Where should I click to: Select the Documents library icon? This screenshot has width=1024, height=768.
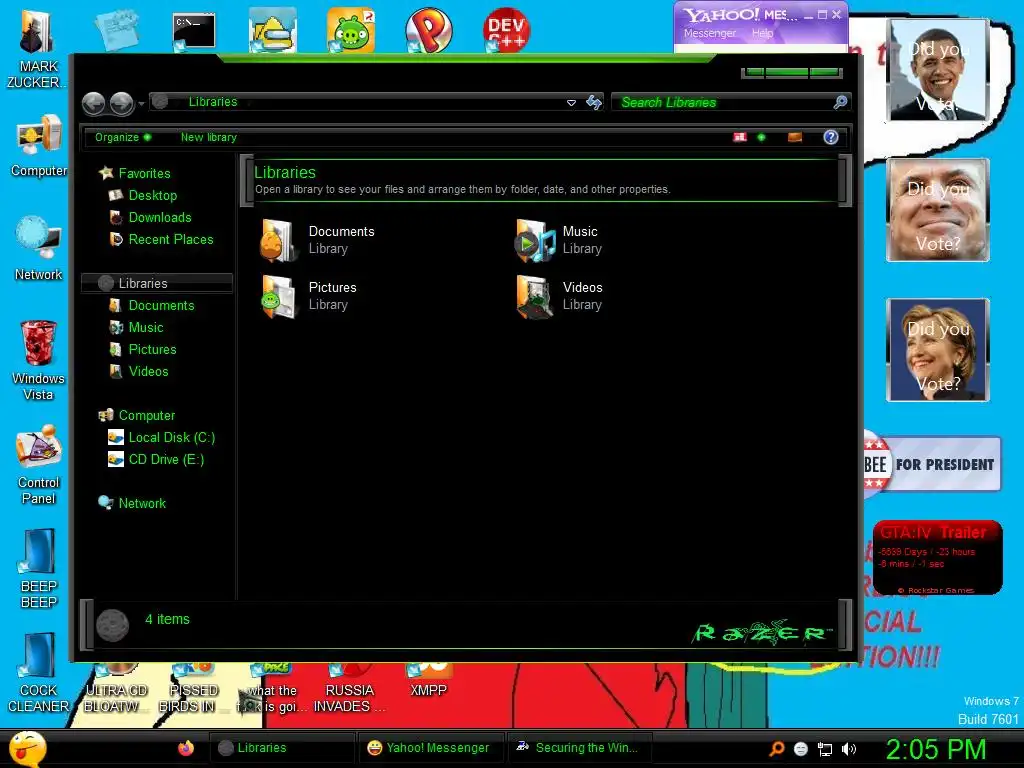pos(279,240)
